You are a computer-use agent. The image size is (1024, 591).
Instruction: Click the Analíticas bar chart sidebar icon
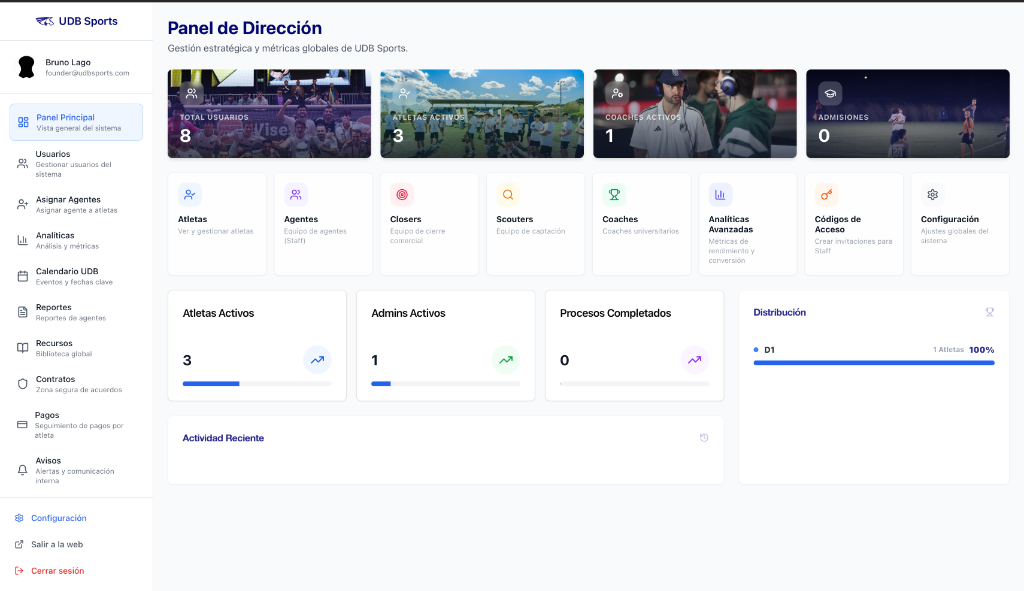22,240
